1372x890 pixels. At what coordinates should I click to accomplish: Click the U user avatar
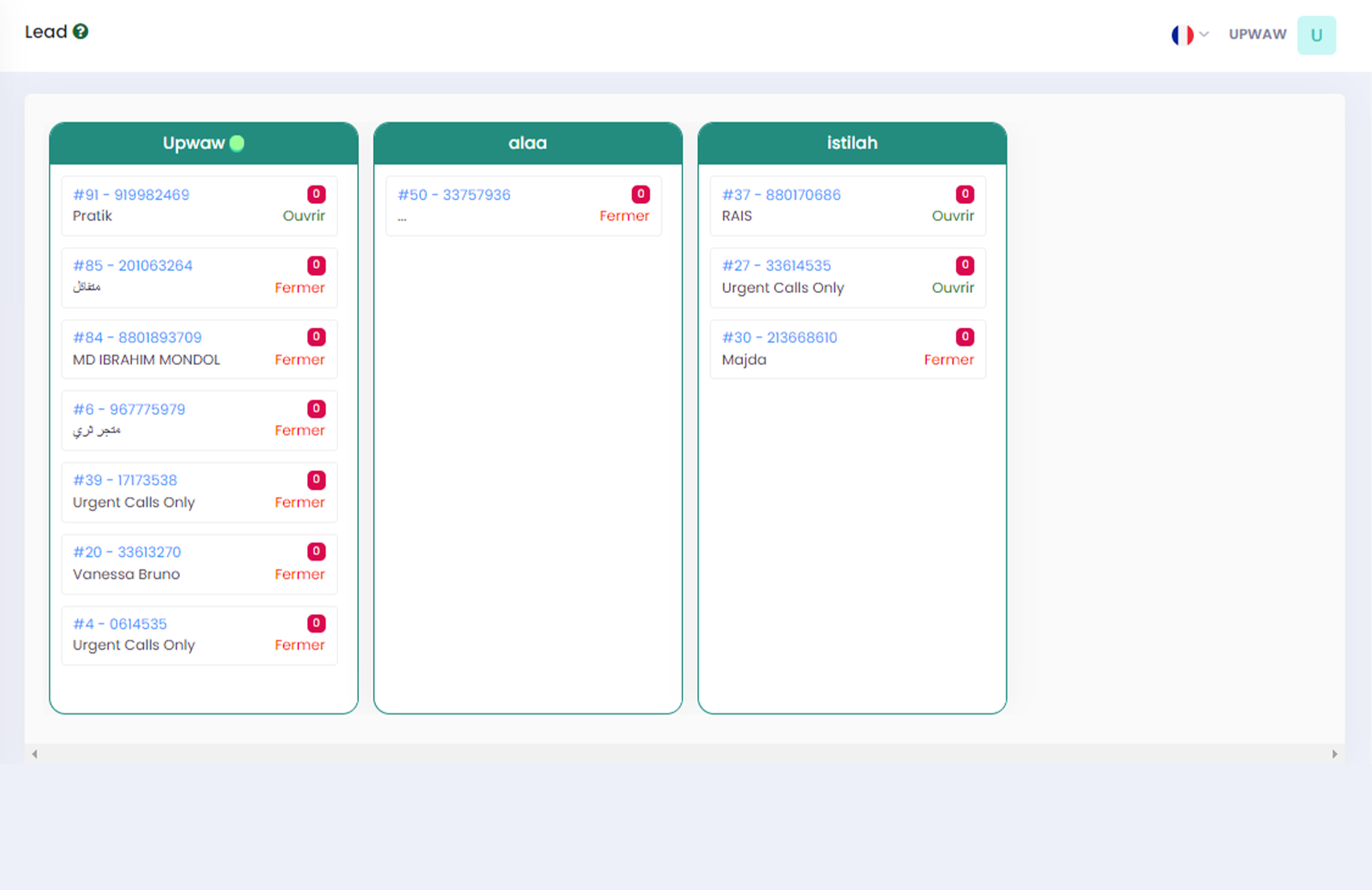pyautogui.click(x=1316, y=35)
